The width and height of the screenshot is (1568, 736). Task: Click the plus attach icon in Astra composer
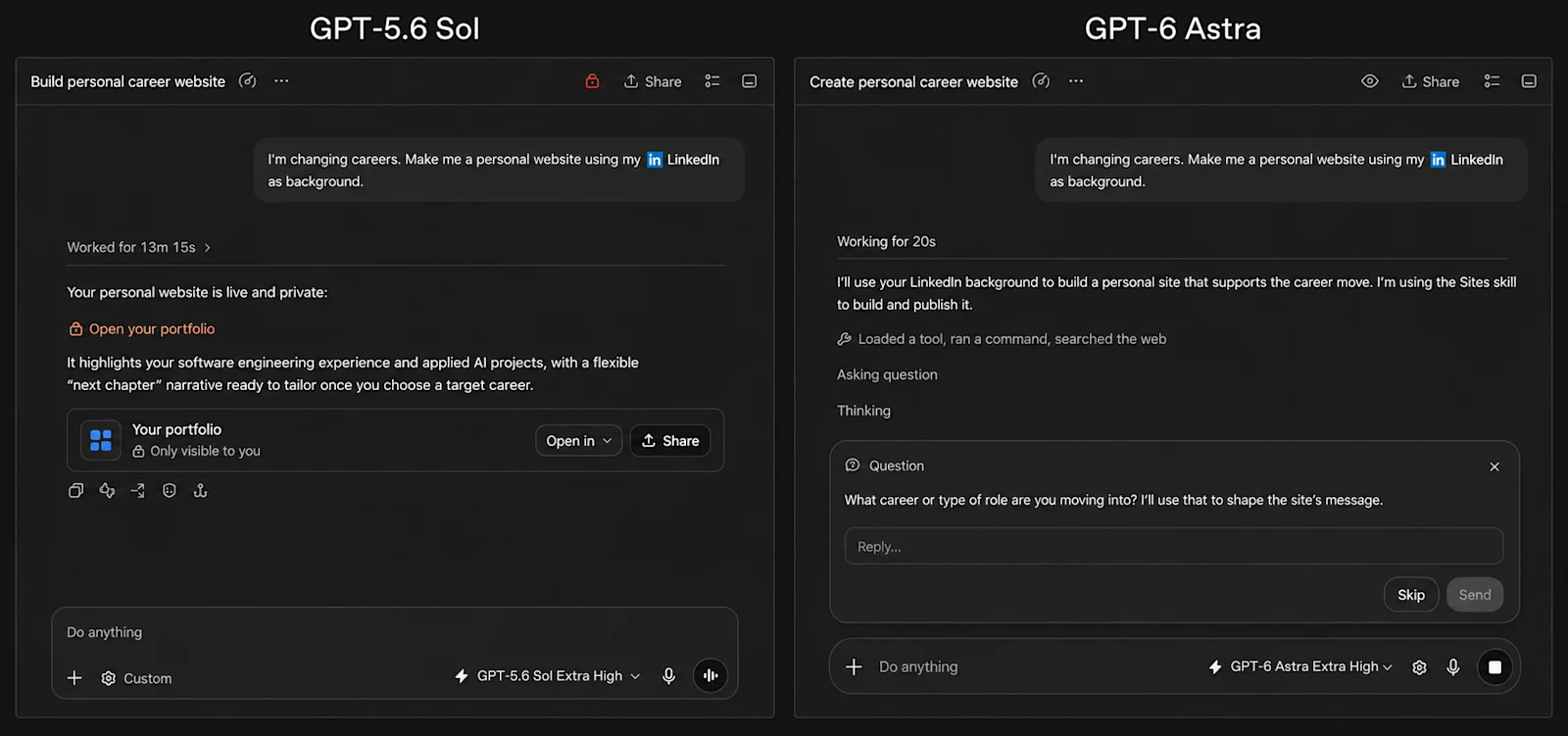[x=854, y=666]
